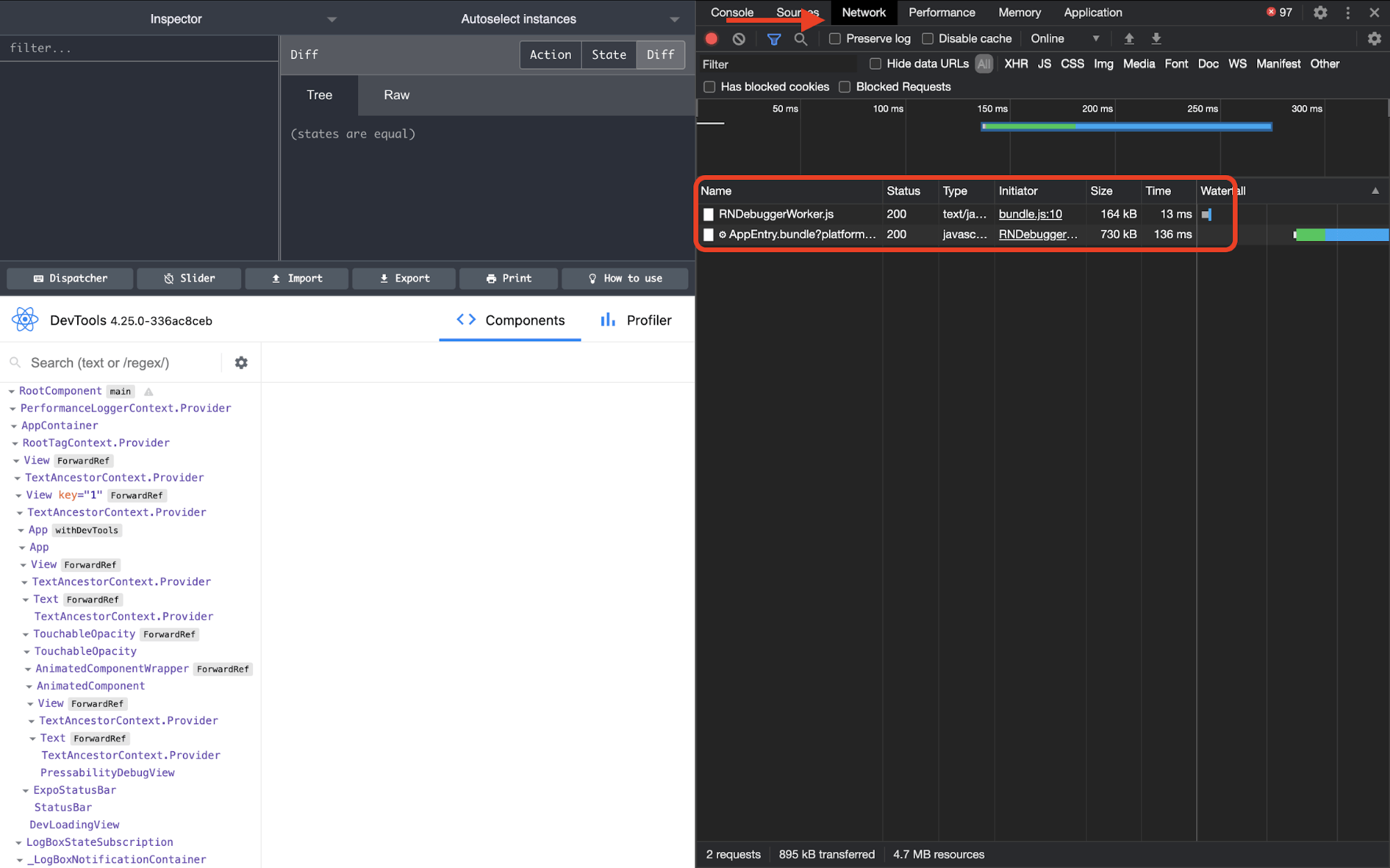Open the Slider playback control
Viewport: 1390px width, 868px height.
point(188,278)
